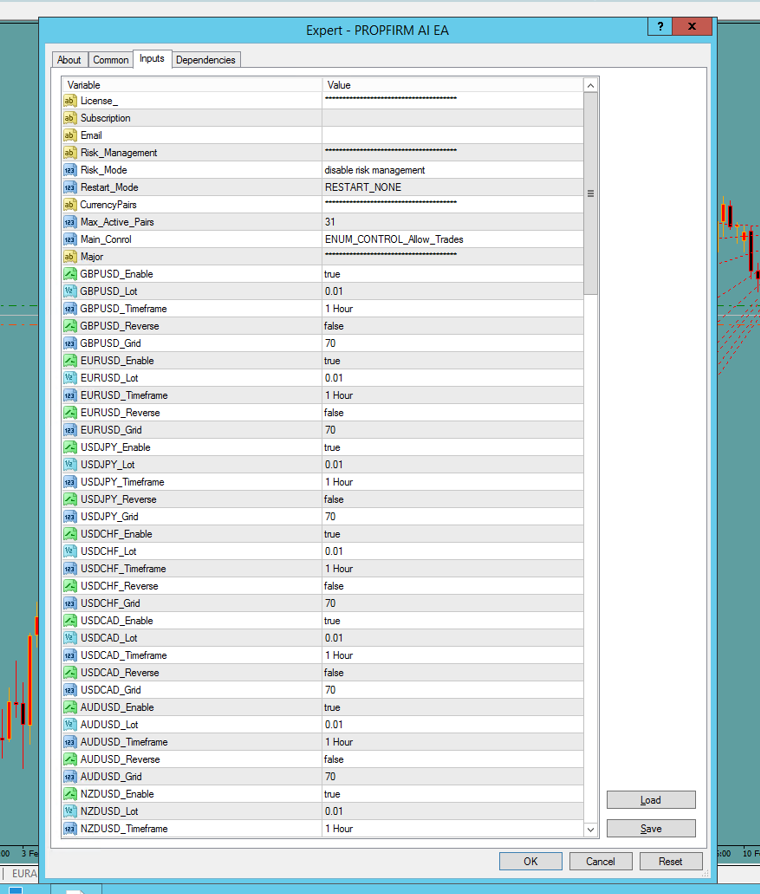Screen dimensions: 760x894
Task: Switch to the Common tab
Action: [x=111, y=60]
